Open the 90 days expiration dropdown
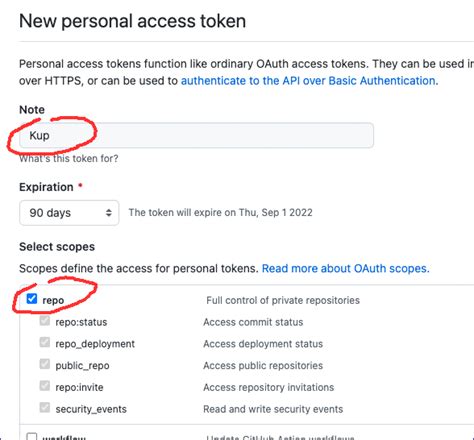Screen dimensions: 474x440 [x=69, y=213]
